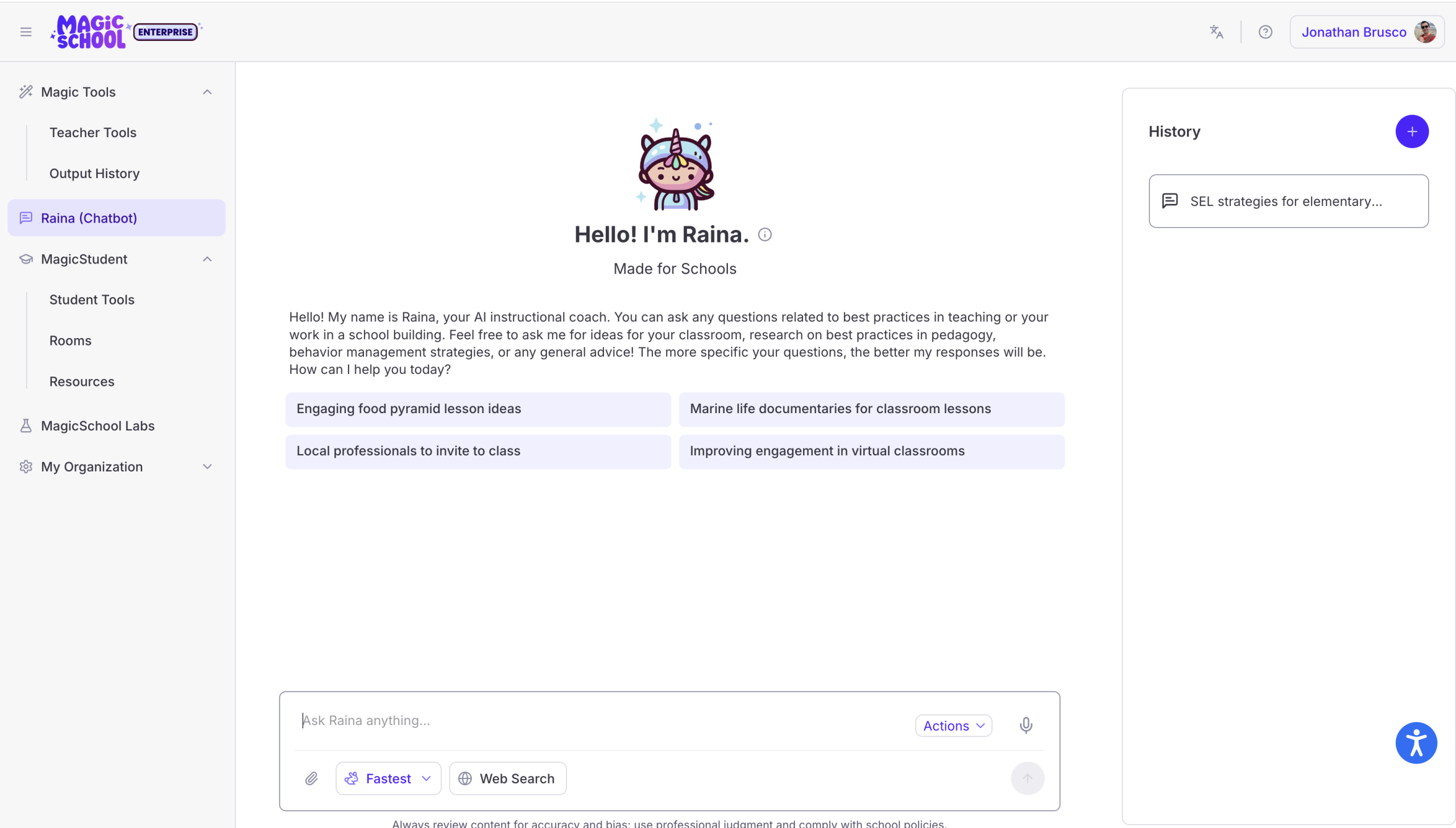Attach a file with paperclip icon

pyautogui.click(x=311, y=778)
